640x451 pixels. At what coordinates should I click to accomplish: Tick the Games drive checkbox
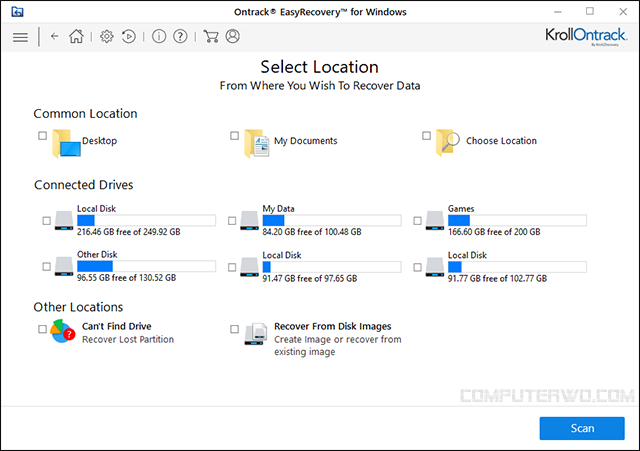coord(417,221)
